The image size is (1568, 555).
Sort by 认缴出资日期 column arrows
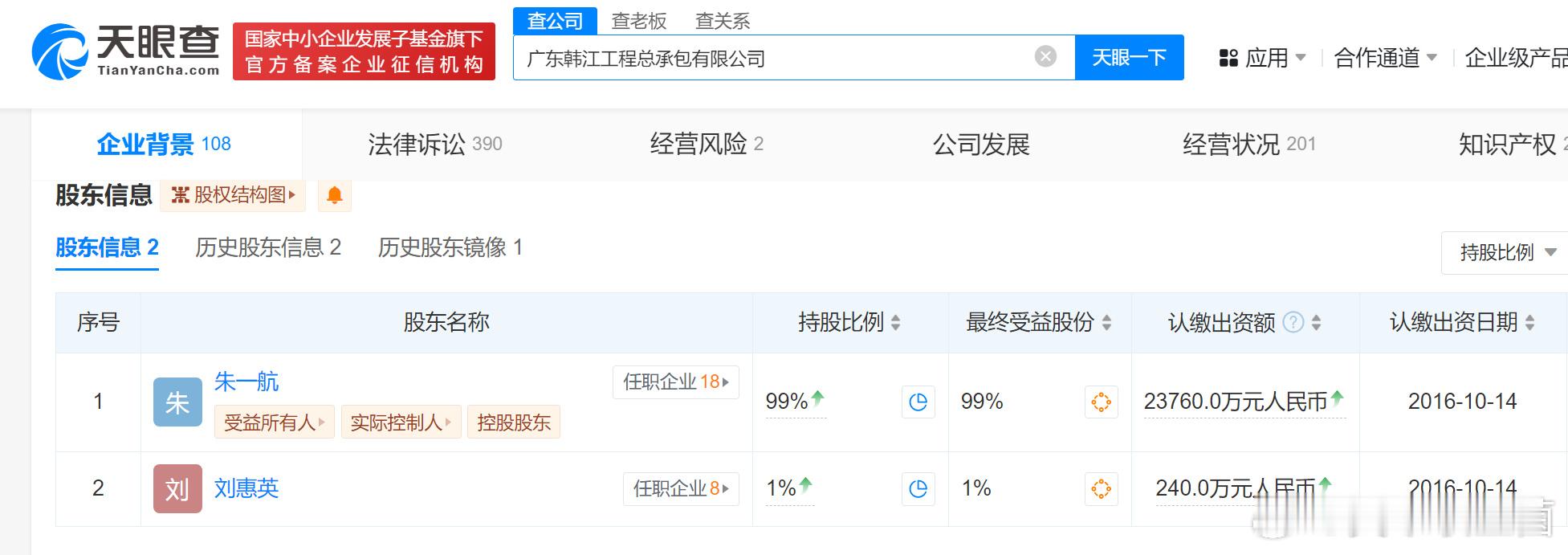click(1529, 323)
